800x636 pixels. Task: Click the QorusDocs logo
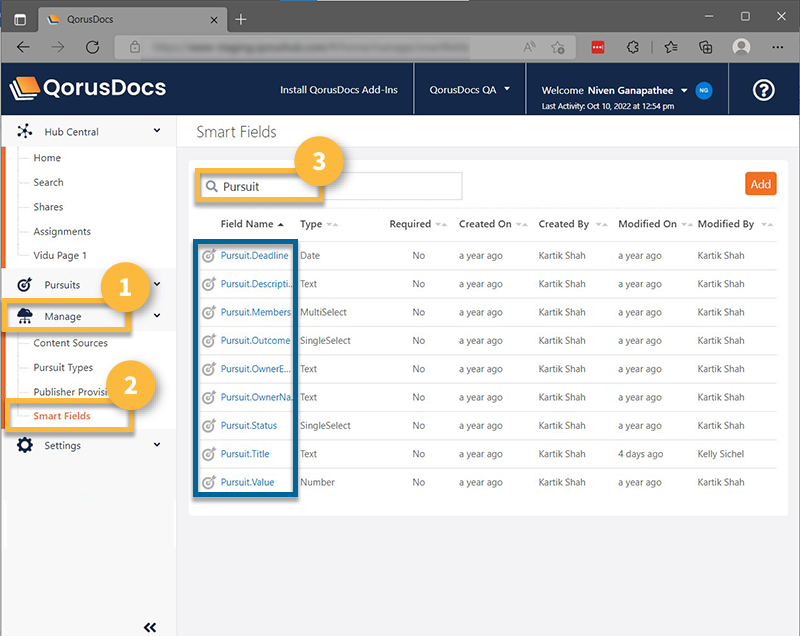click(x=88, y=88)
